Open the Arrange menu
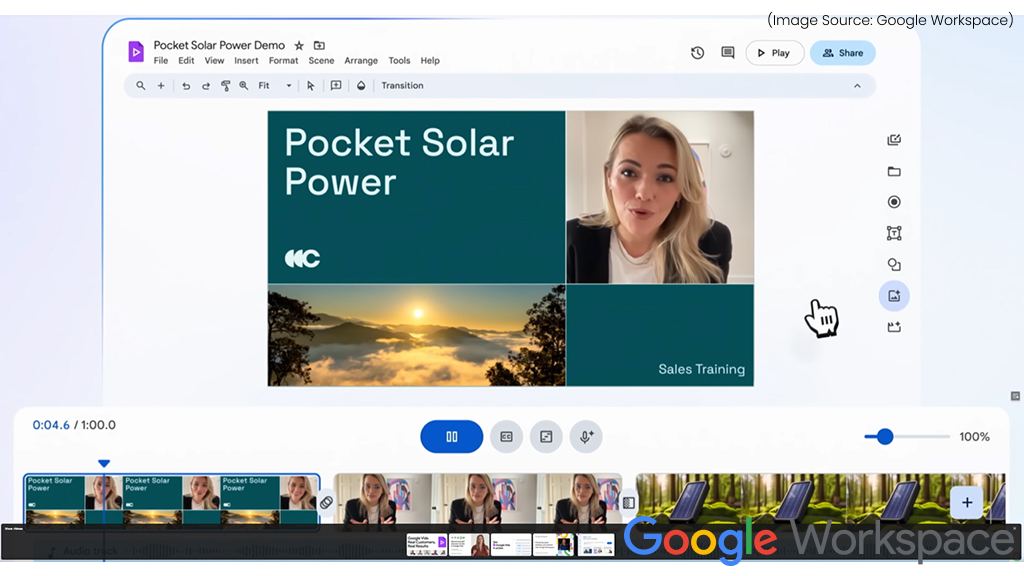 361,61
